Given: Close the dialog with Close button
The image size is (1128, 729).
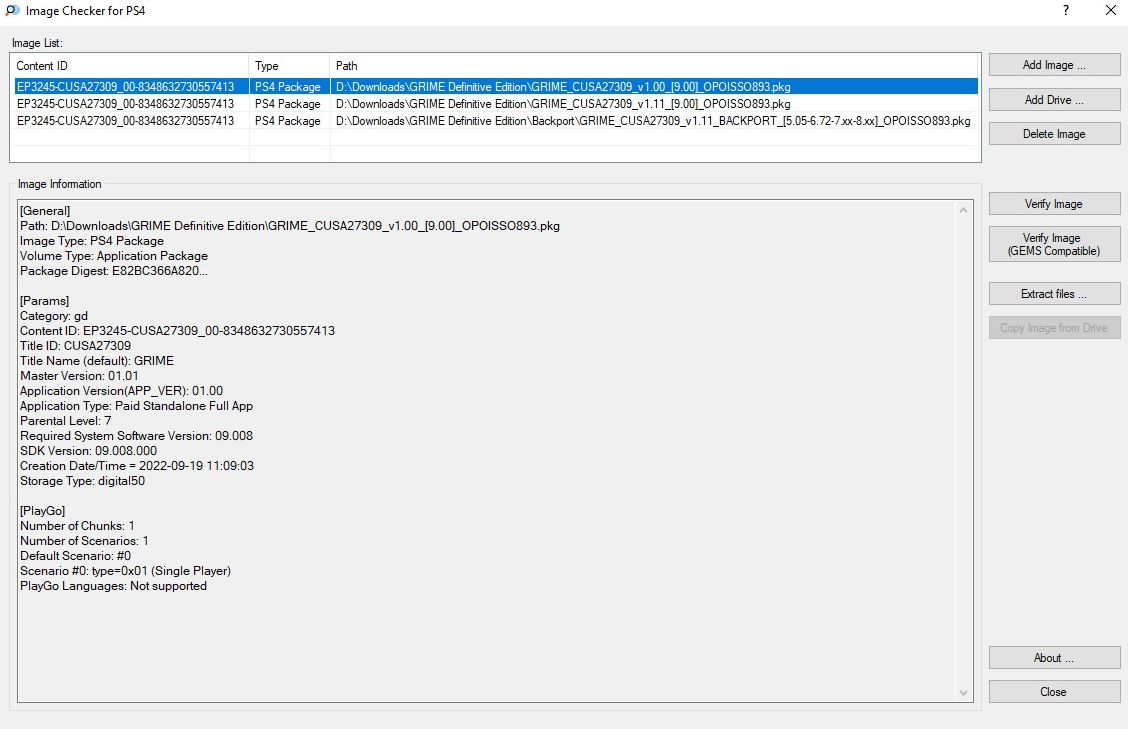Looking at the screenshot, I should 1054,692.
